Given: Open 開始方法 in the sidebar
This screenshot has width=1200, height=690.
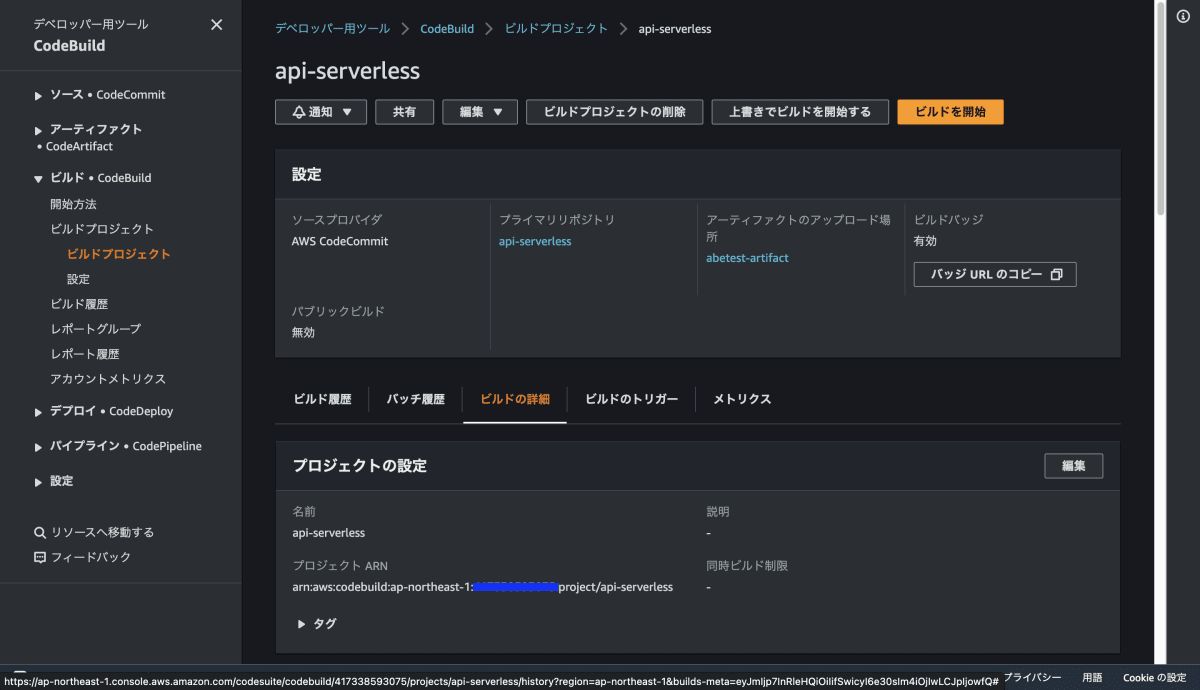Looking at the screenshot, I should pyautogui.click(x=73, y=204).
